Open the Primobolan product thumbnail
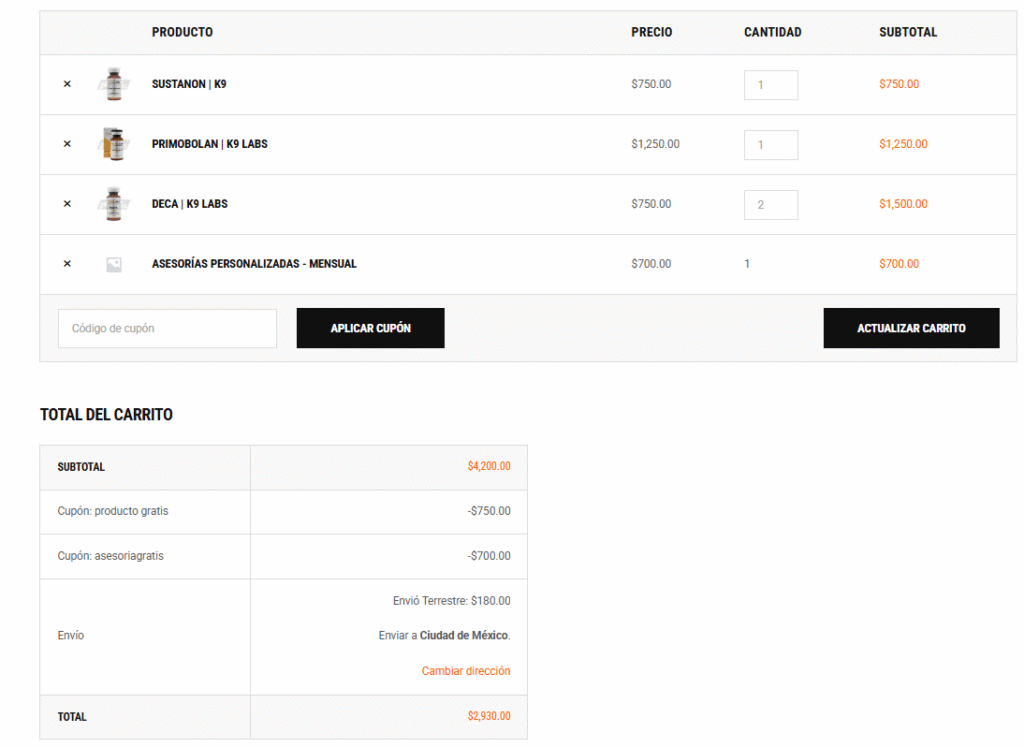Viewport: 1024px width, 747px height. 114,144
